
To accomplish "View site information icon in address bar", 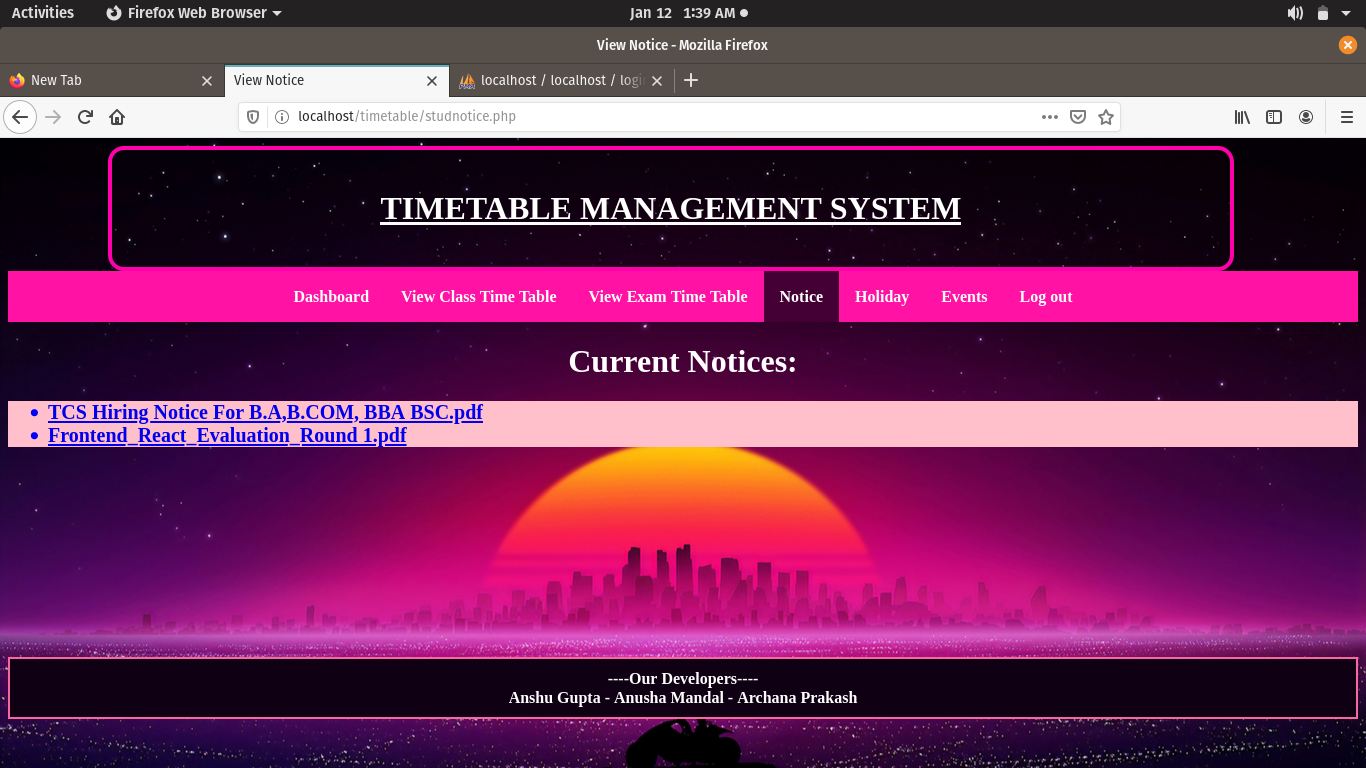I will click(282, 117).
